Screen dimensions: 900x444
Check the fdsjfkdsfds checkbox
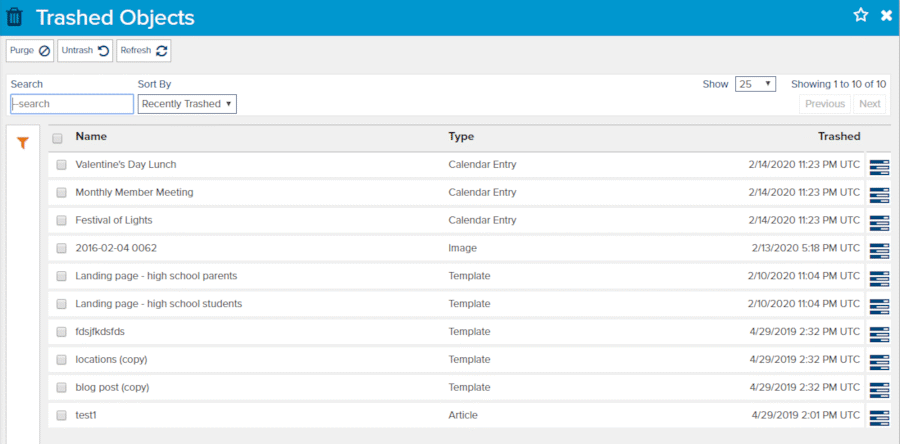point(61,332)
